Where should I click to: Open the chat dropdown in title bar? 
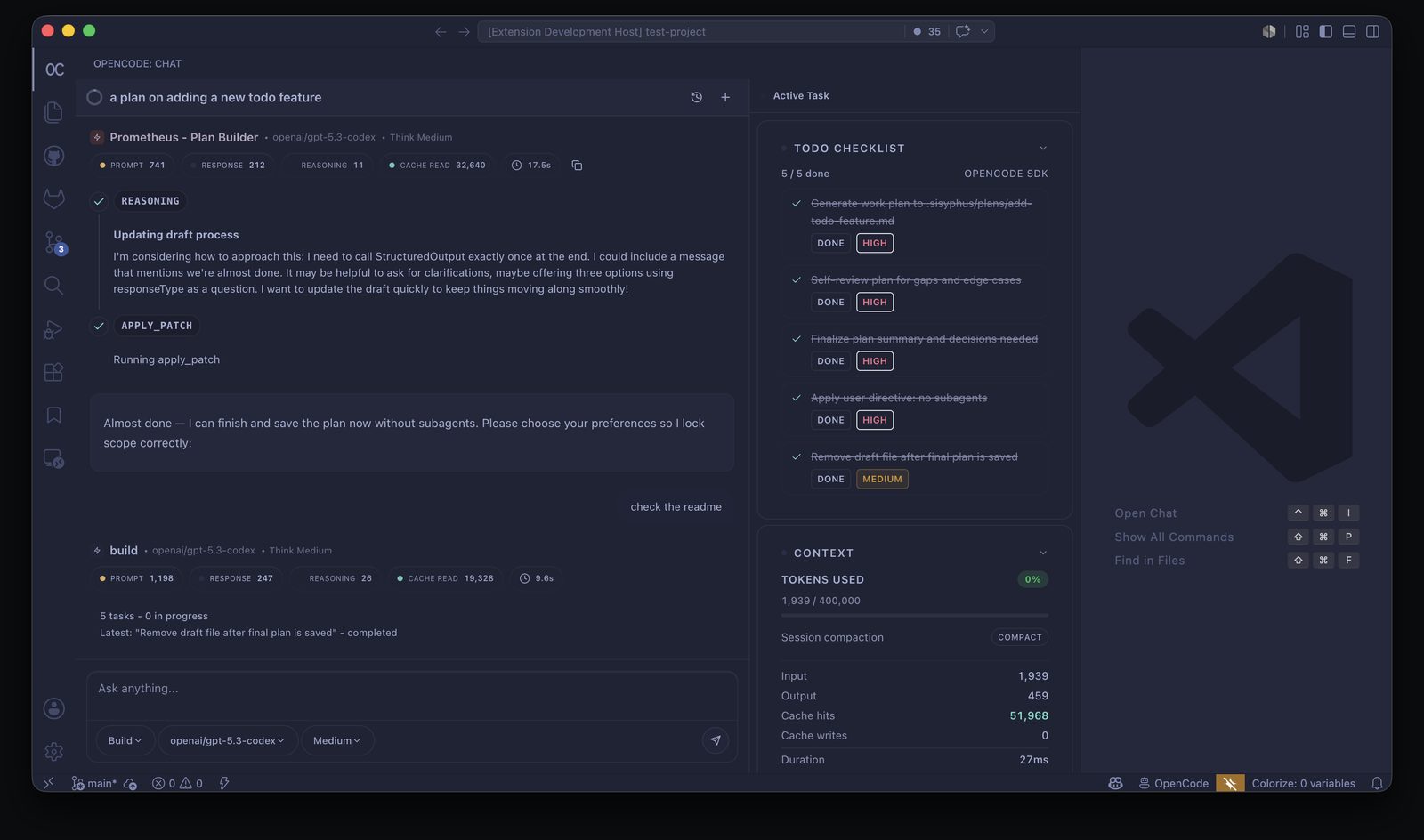984,32
